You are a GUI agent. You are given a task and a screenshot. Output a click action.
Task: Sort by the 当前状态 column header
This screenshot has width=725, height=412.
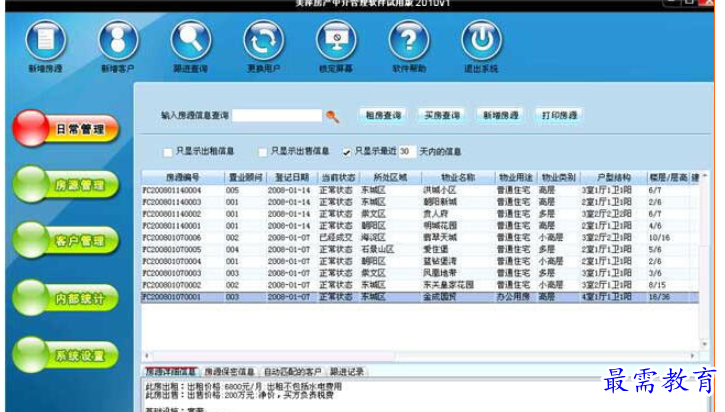point(338,178)
